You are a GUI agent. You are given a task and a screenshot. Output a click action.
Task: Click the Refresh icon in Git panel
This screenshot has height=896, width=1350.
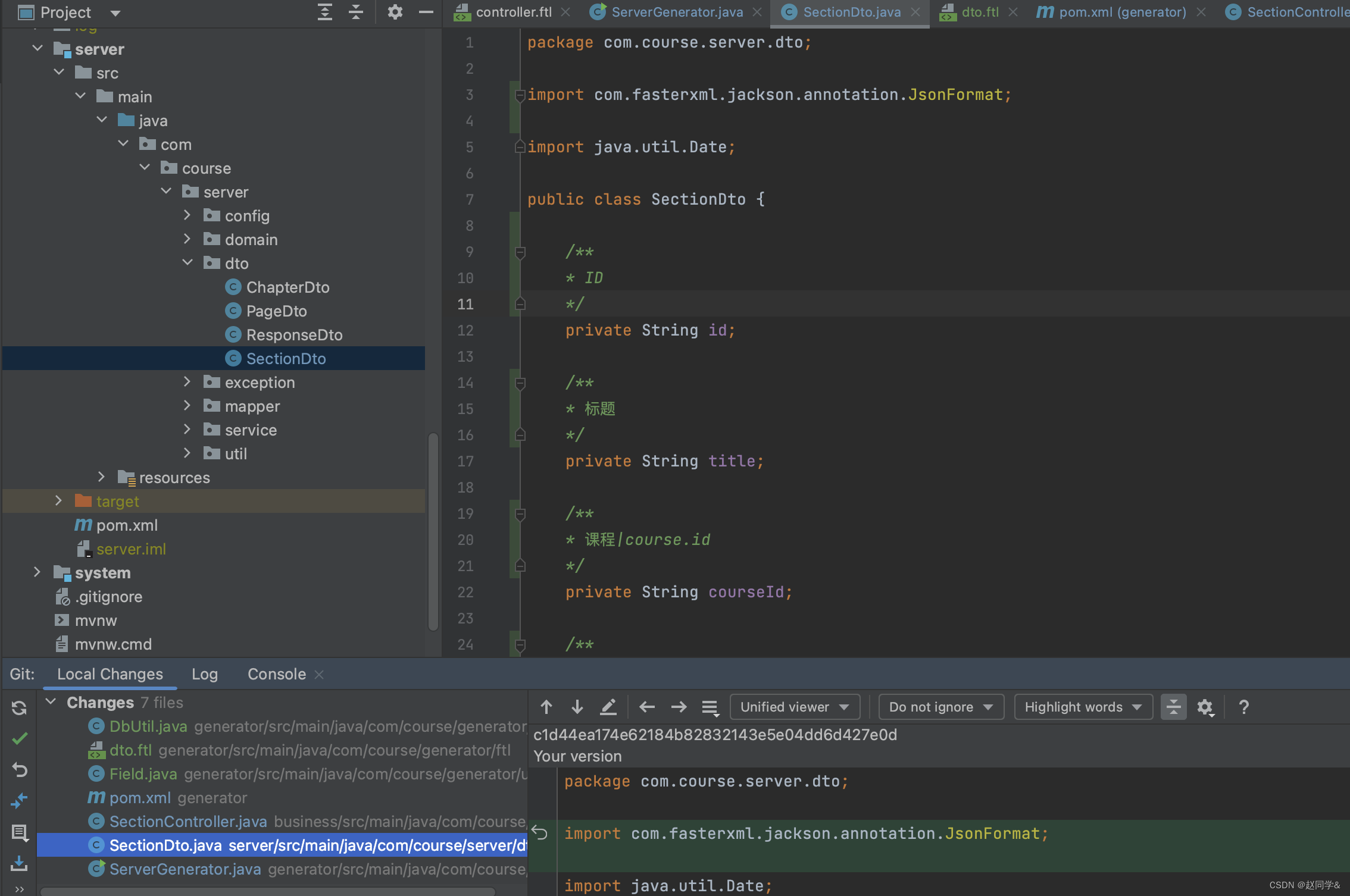(x=19, y=707)
